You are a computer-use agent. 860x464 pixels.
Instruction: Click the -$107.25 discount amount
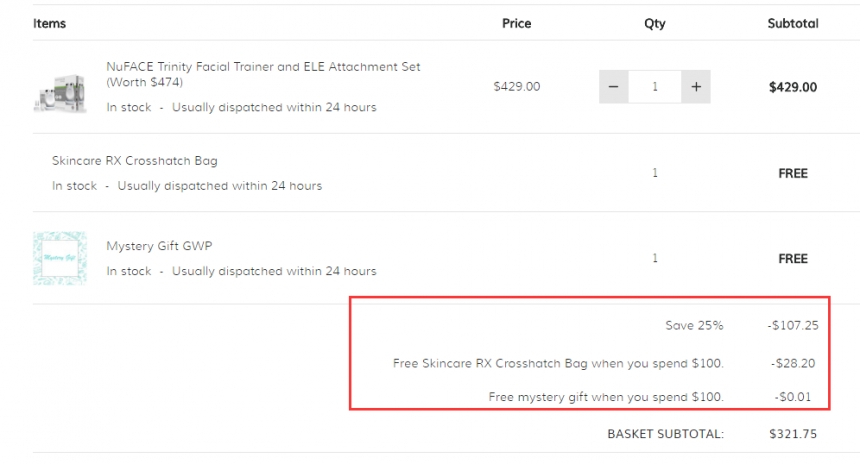(791, 326)
